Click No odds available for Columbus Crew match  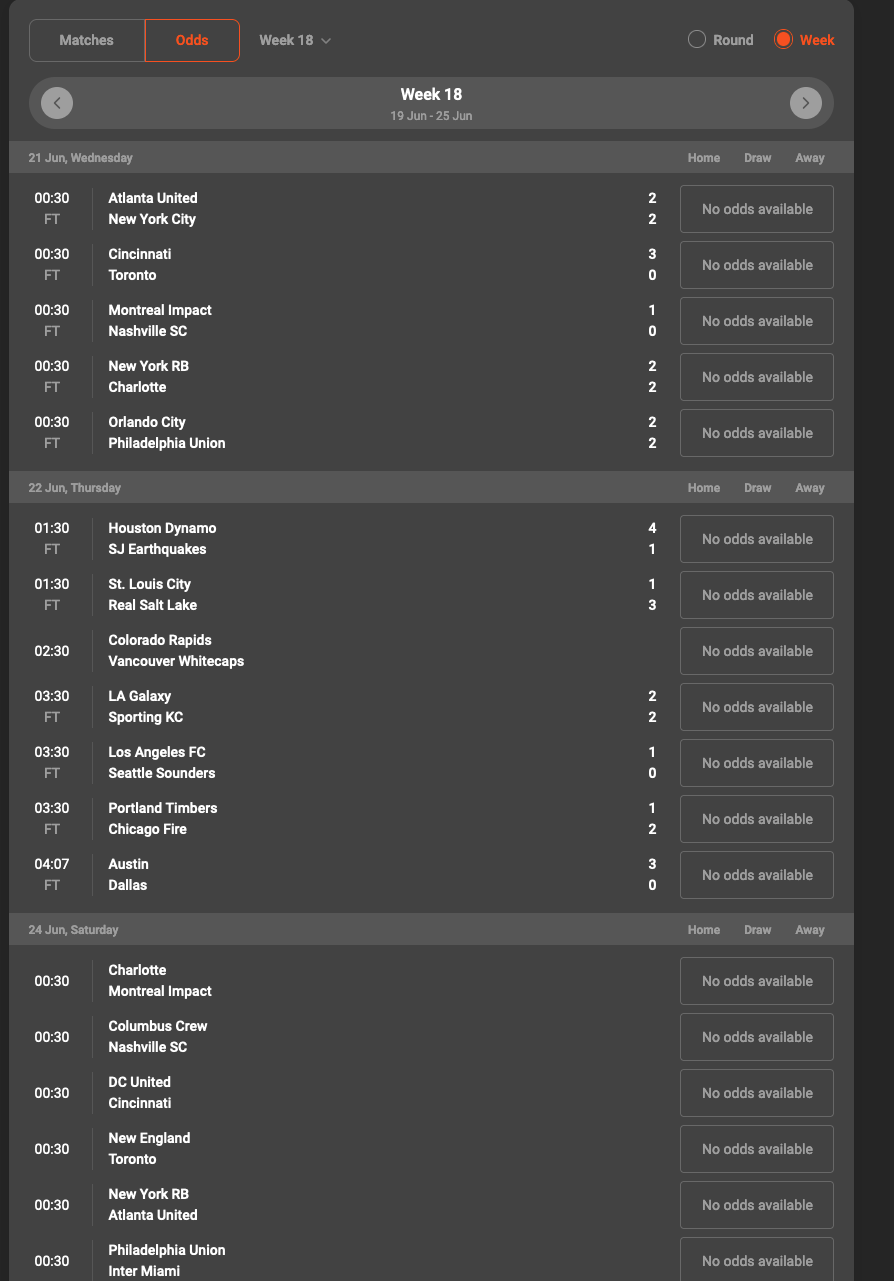tap(756, 1036)
